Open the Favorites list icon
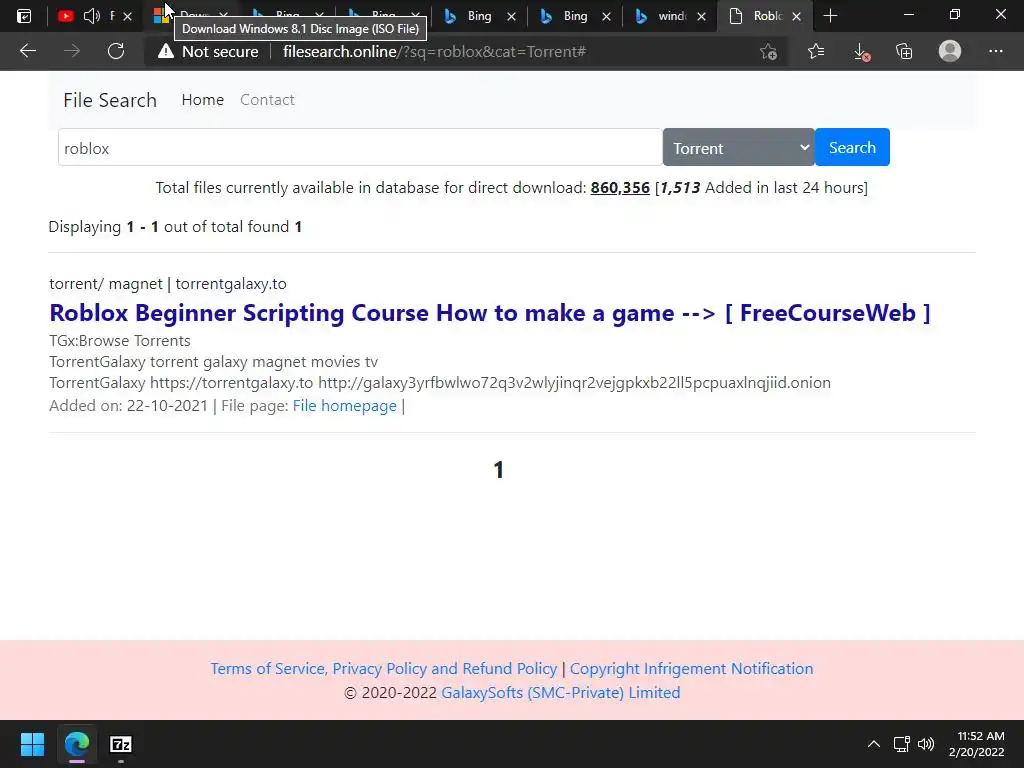This screenshot has height=768, width=1024. (816, 51)
